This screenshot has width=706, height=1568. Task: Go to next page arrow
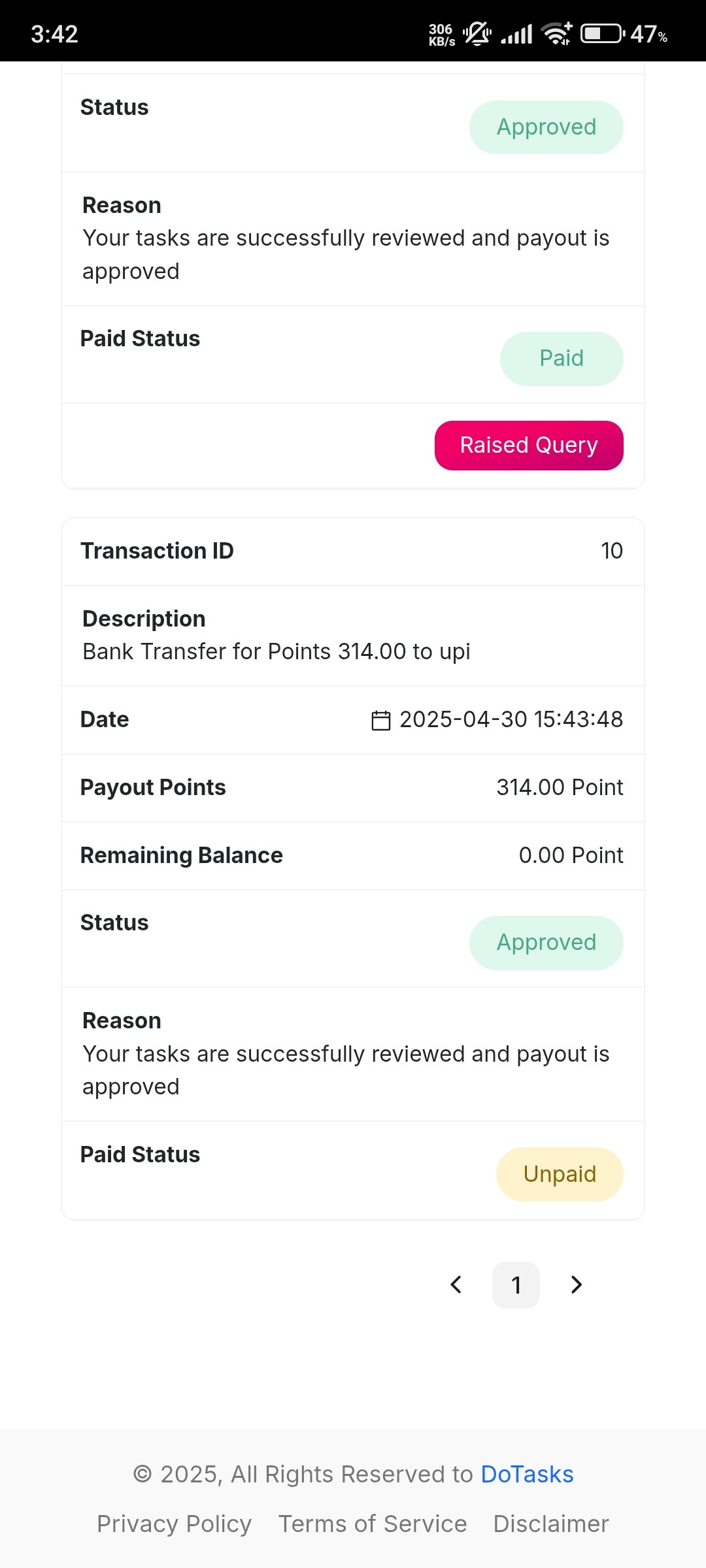coord(576,1284)
